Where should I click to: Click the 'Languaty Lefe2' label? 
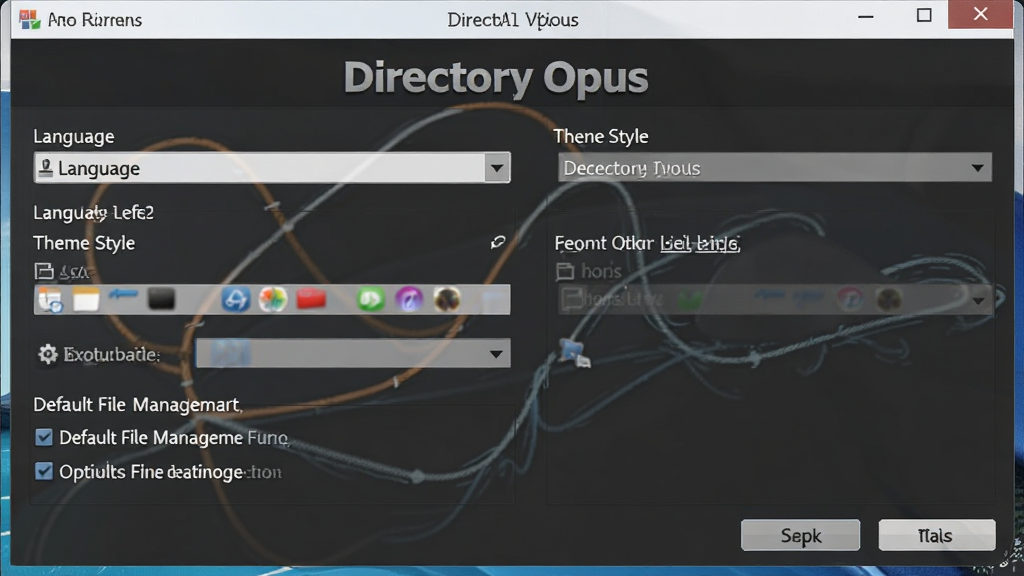93,213
